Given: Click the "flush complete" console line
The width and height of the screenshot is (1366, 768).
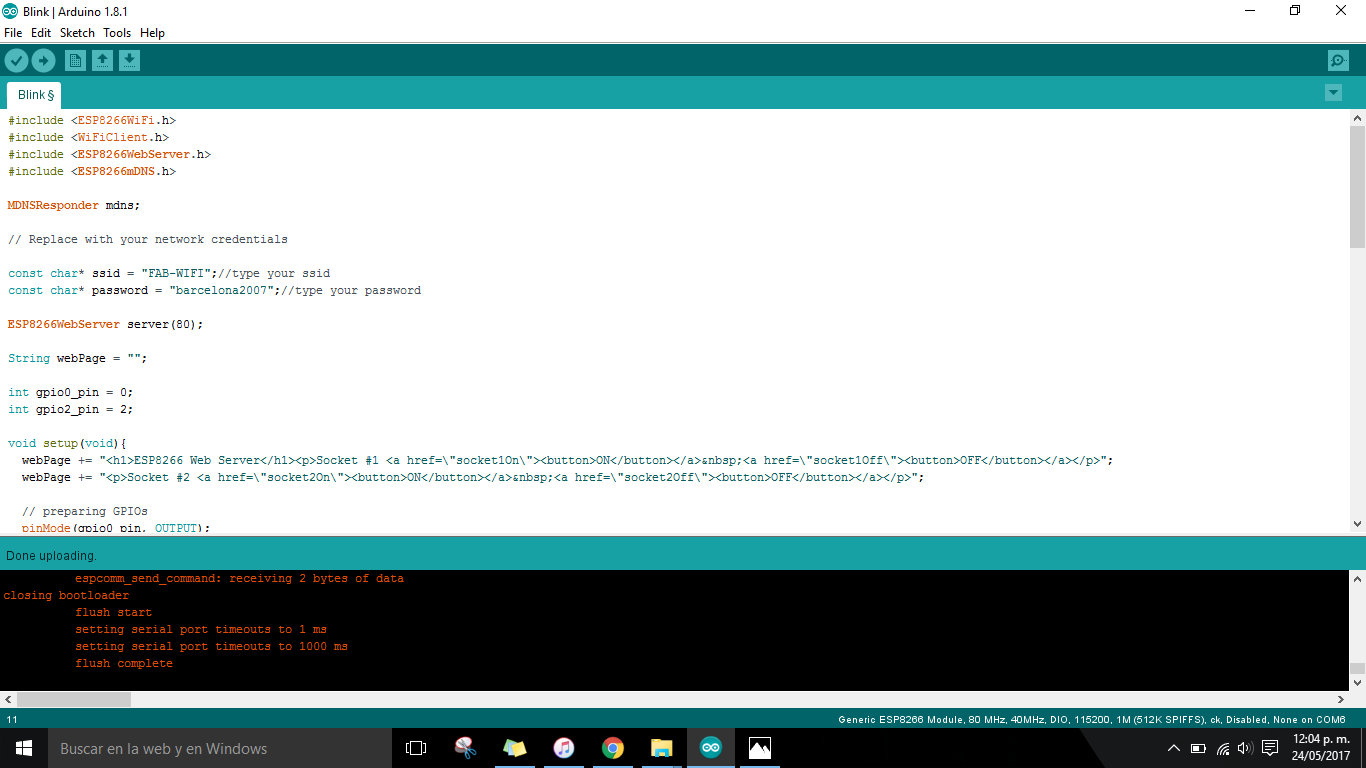Looking at the screenshot, I should point(124,663).
